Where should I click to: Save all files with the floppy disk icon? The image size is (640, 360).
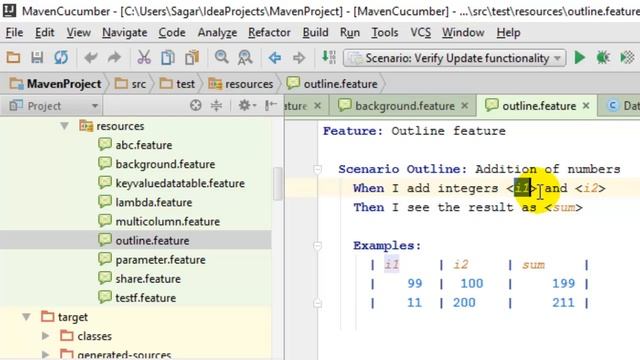point(37,58)
